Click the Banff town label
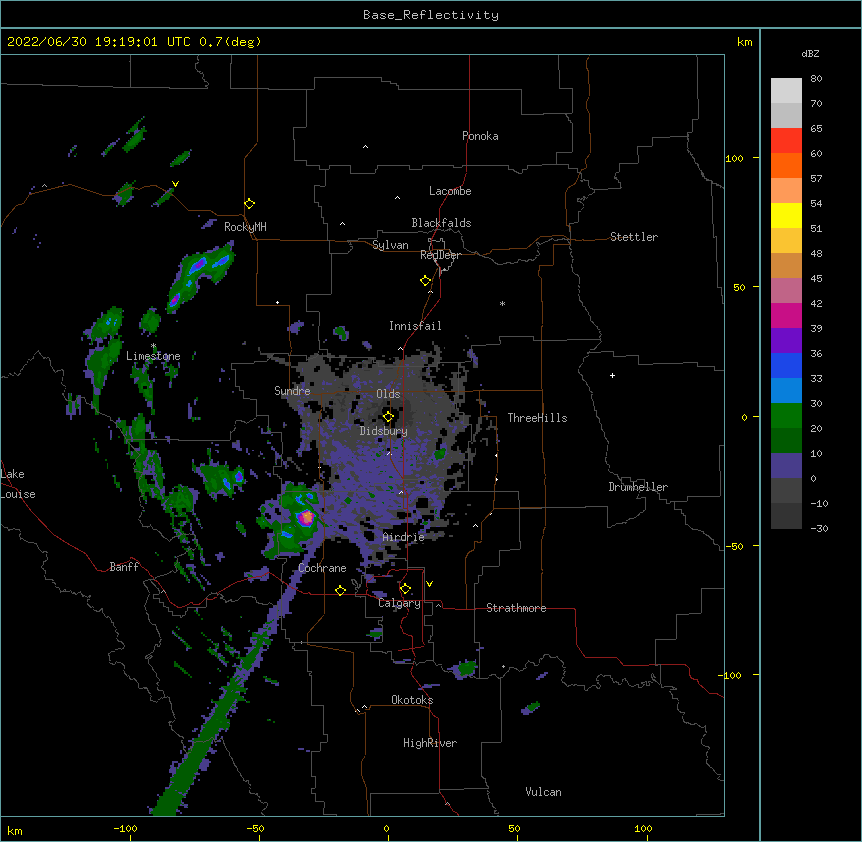The width and height of the screenshot is (862, 842). tap(124, 567)
